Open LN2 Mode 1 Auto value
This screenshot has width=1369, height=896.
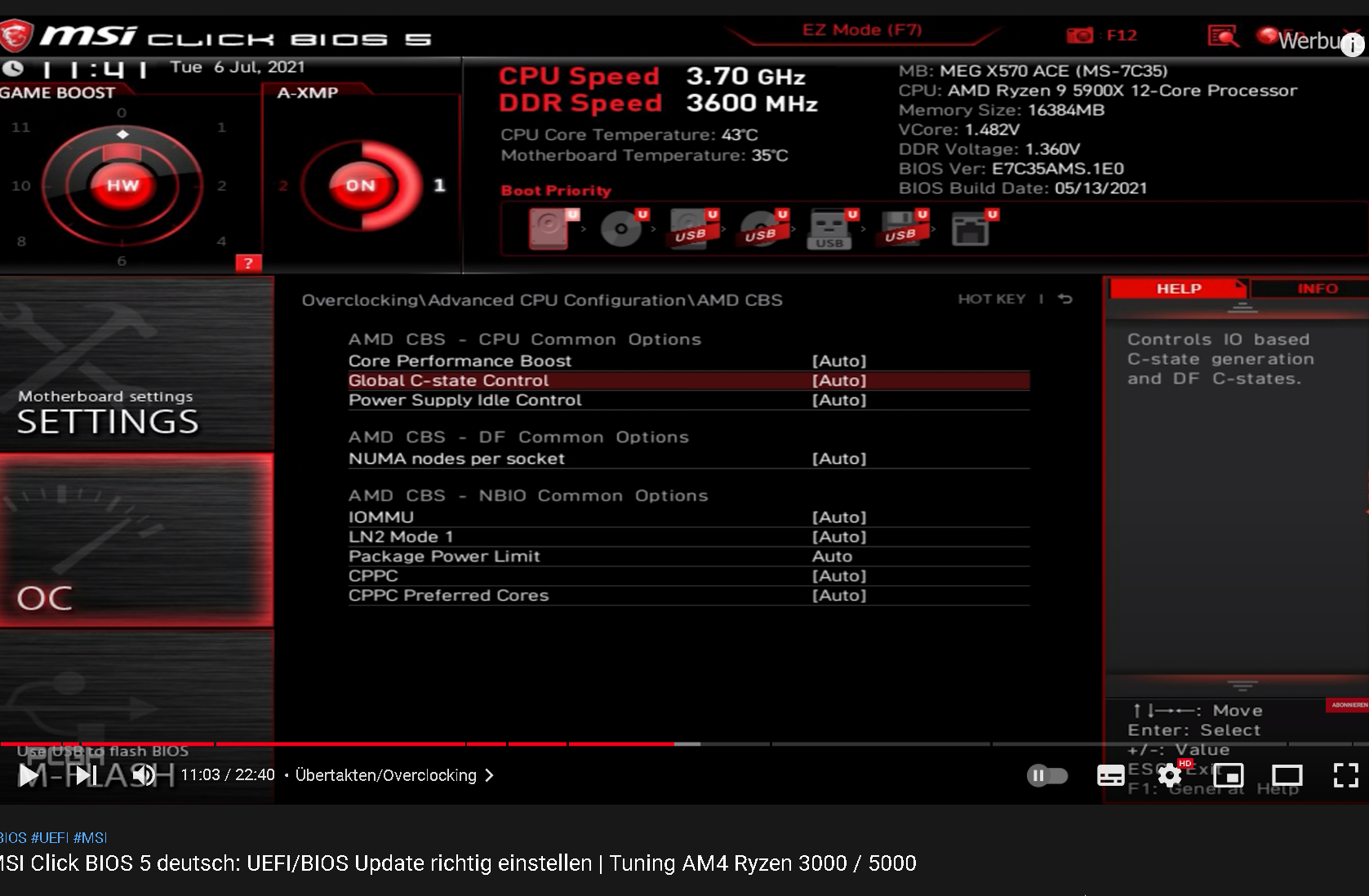839,537
